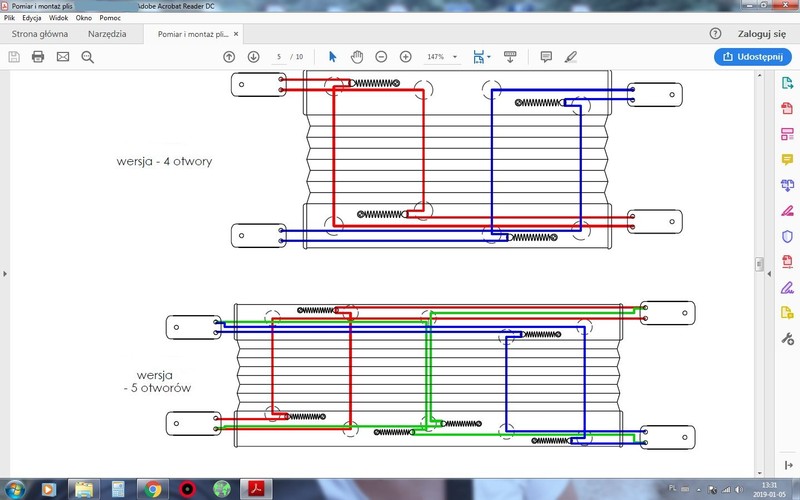Open the Add comment sticky note tool

tap(546, 57)
